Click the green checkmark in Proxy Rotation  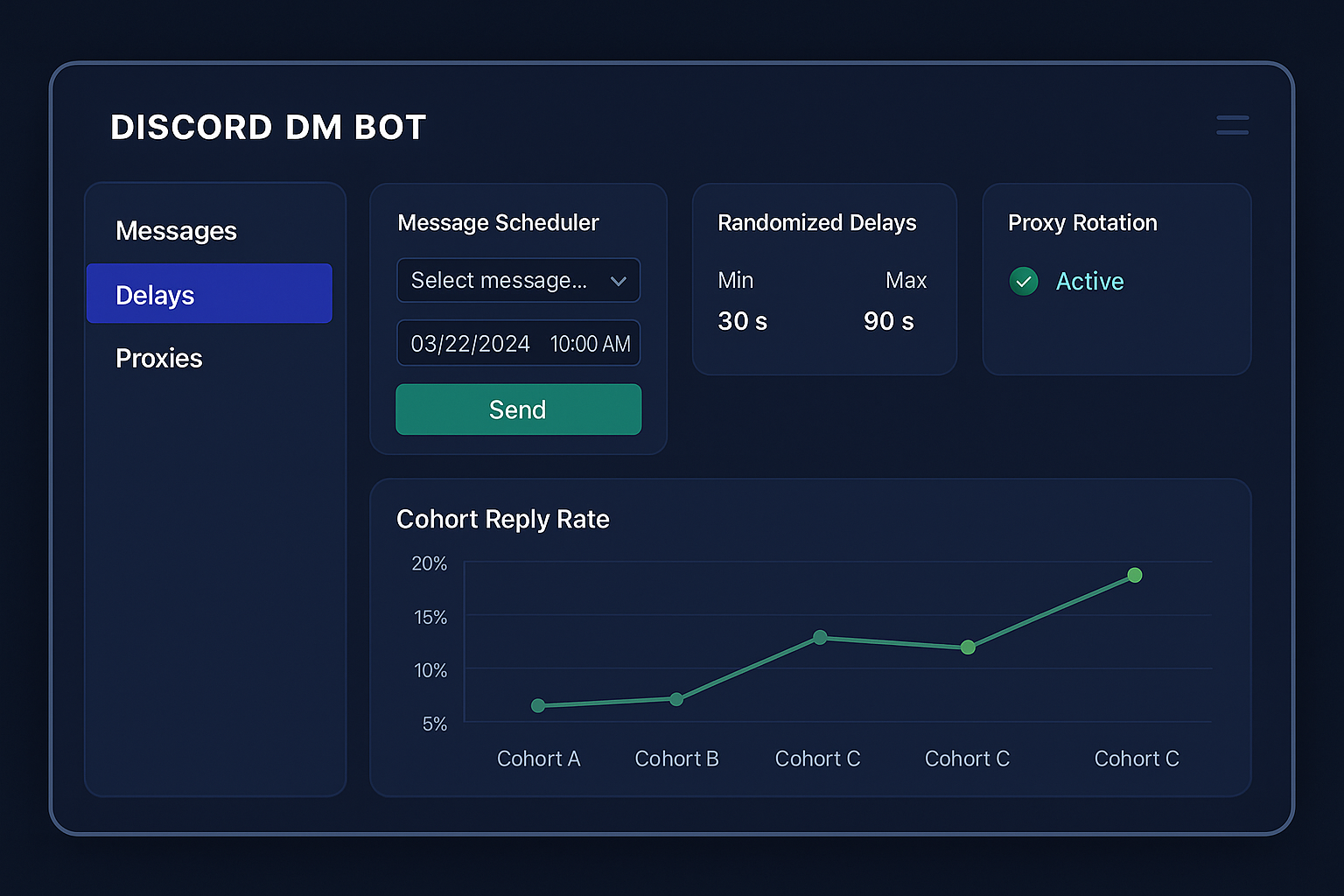click(x=1024, y=281)
